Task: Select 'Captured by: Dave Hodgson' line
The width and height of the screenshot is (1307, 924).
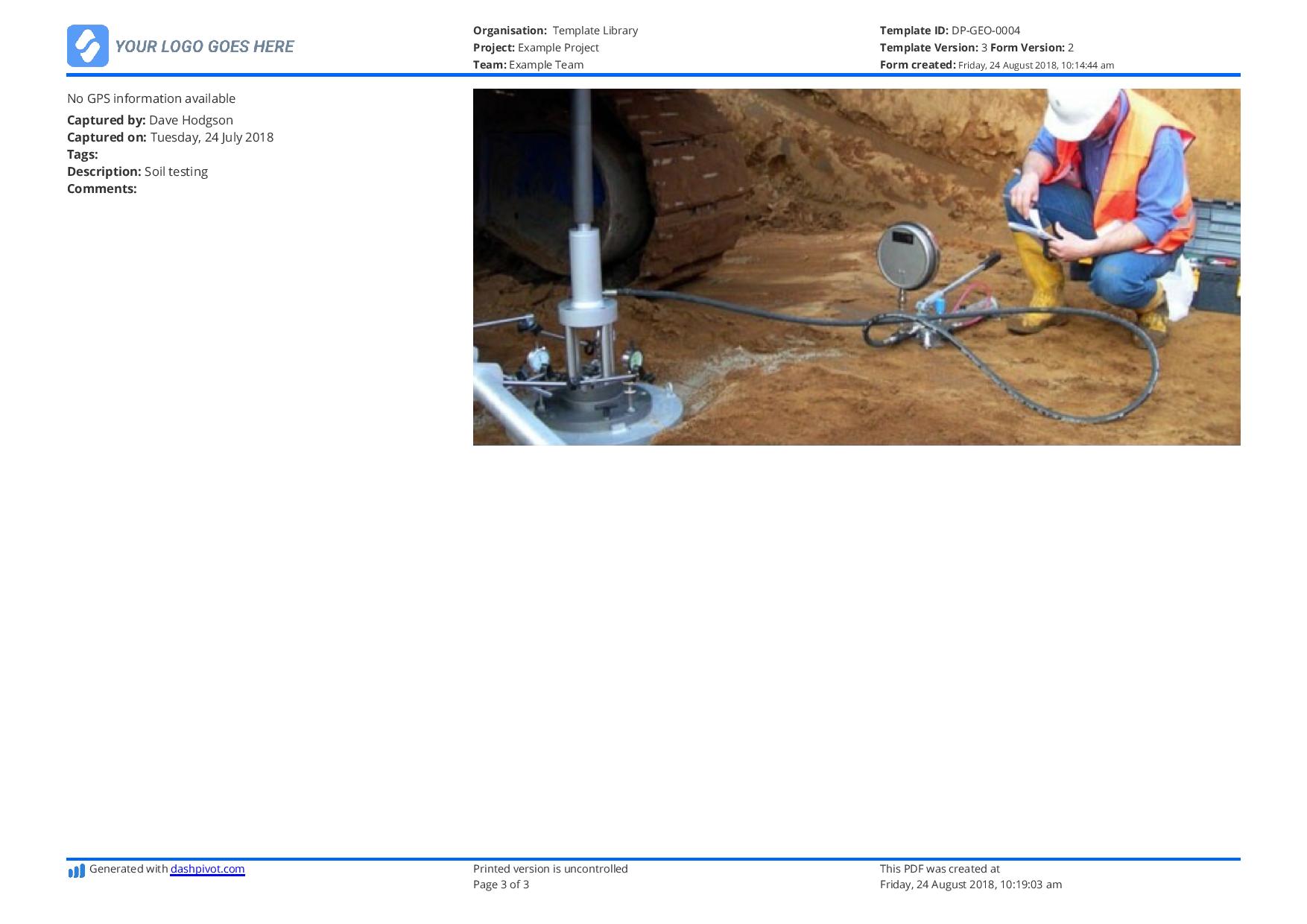Action: tap(150, 120)
